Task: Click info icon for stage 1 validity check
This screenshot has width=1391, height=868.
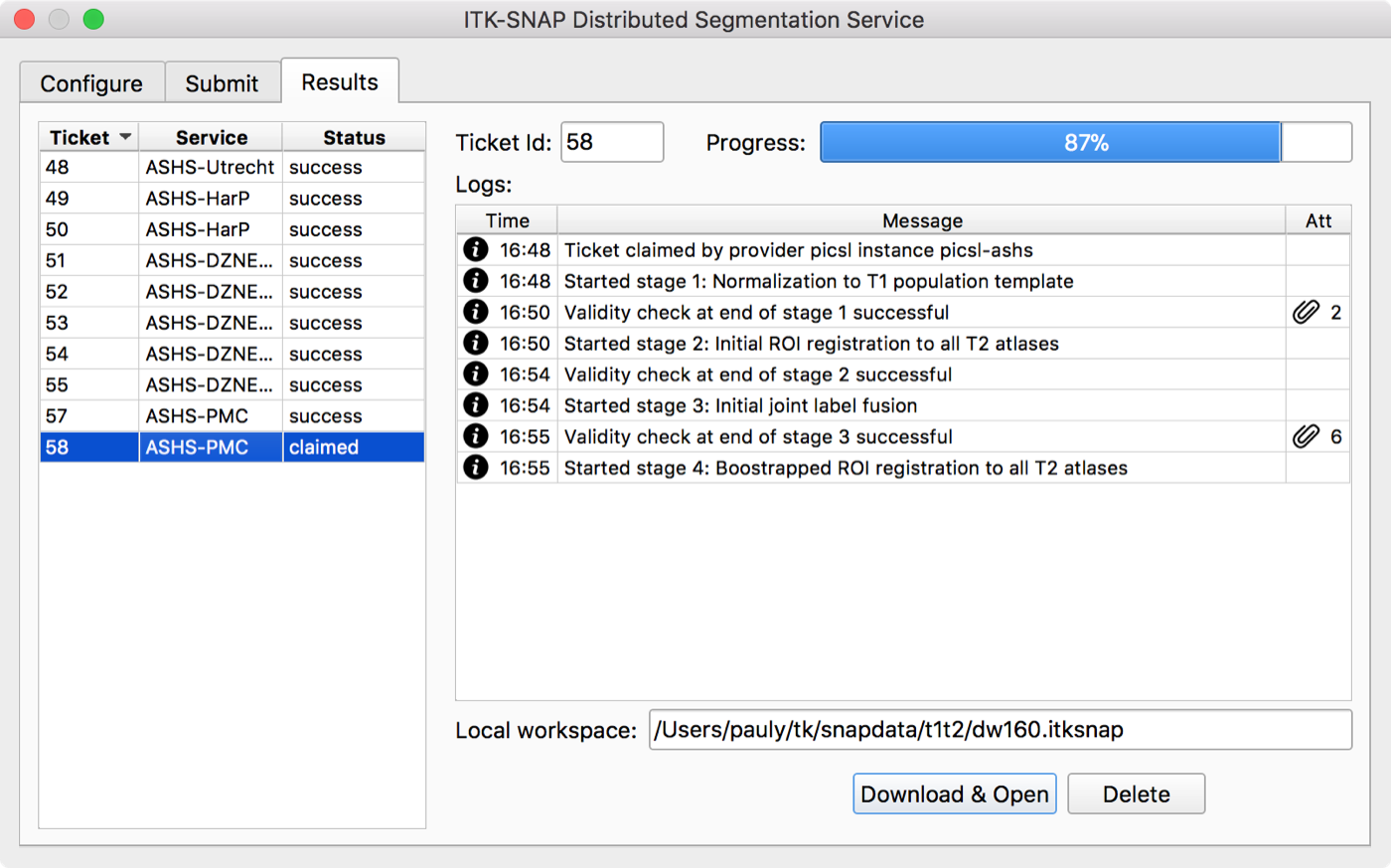Action: pyautogui.click(x=476, y=312)
